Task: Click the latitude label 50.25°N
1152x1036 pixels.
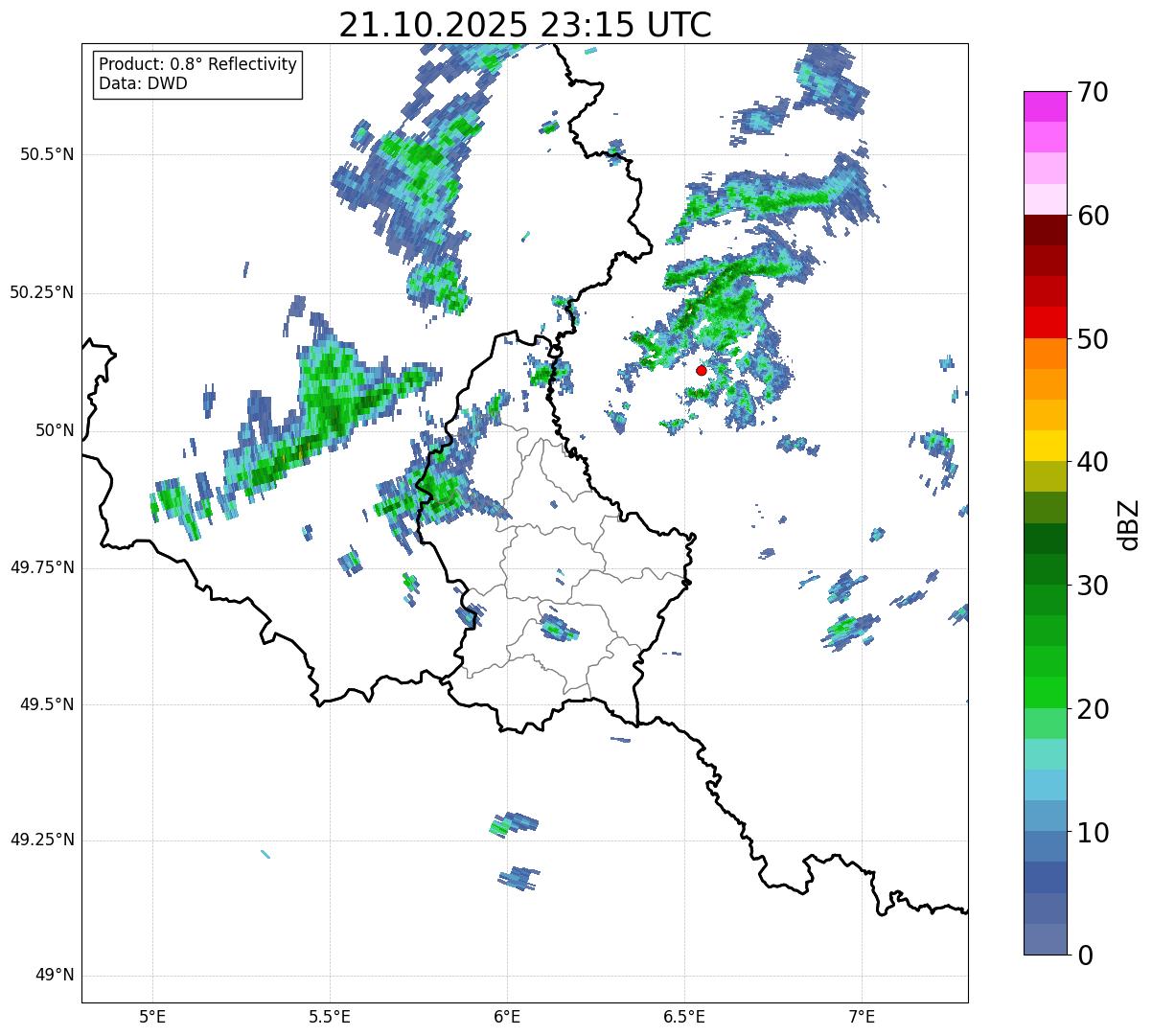Action: pyautogui.click(x=42, y=292)
